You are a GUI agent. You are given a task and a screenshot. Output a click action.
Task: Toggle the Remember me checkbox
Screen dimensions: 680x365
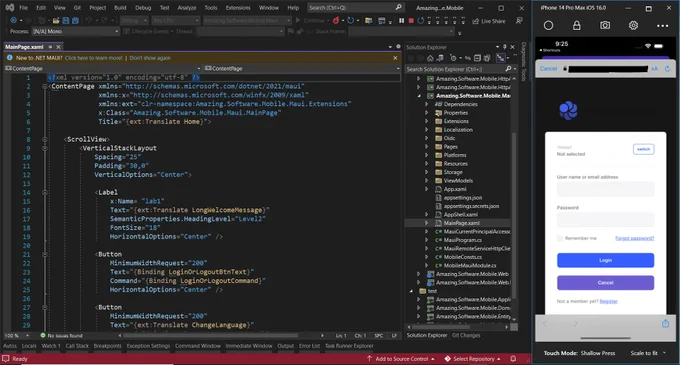pos(560,238)
